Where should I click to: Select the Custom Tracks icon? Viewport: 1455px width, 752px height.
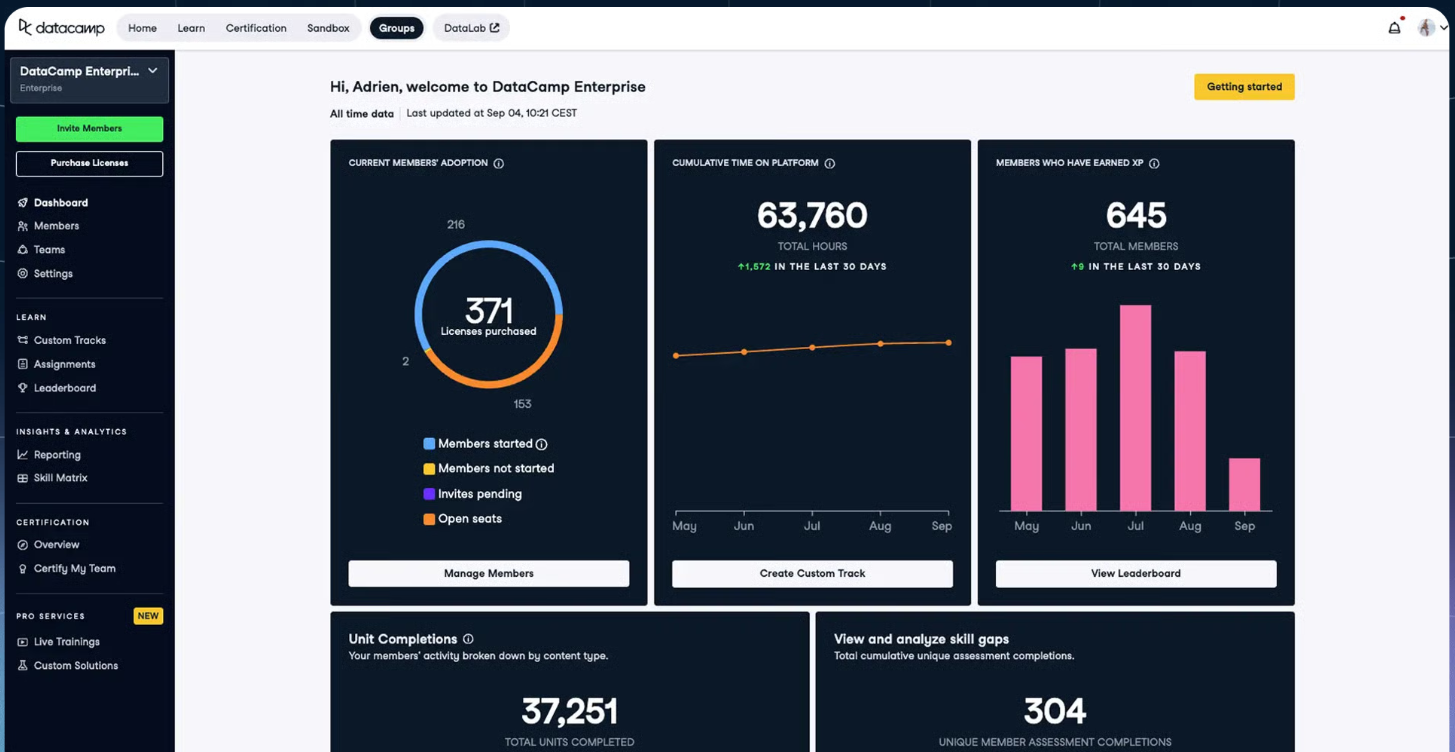click(x=22, y=340)
